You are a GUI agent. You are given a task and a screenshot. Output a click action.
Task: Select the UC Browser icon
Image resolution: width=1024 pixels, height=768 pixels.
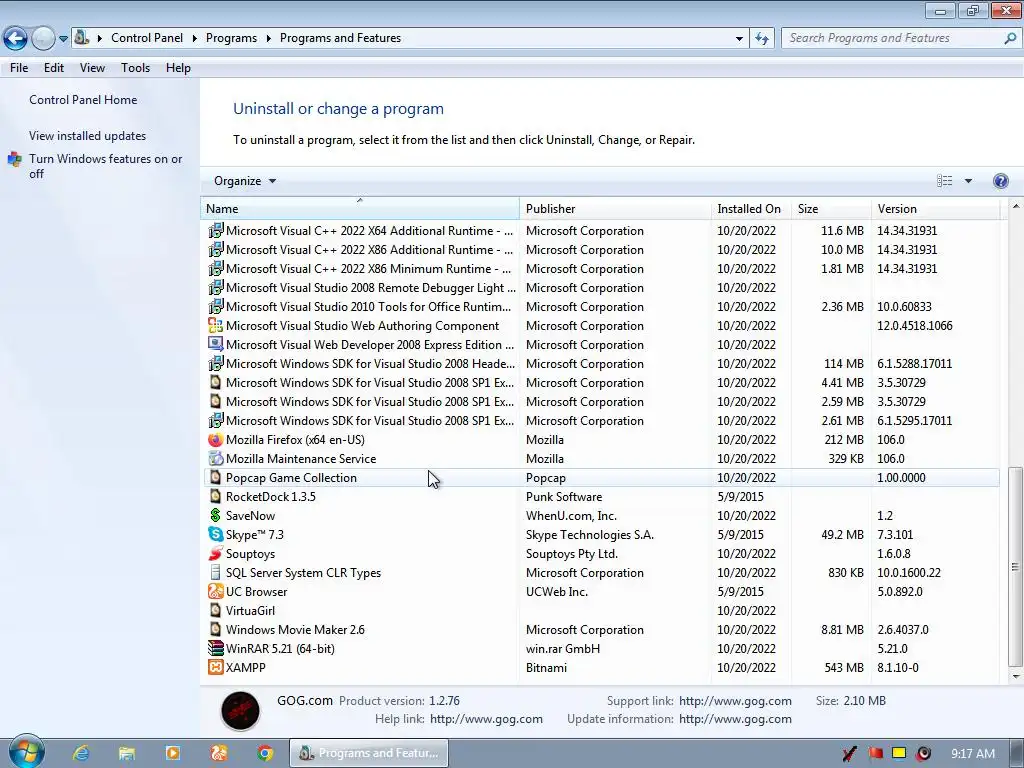tap(215, 591)
